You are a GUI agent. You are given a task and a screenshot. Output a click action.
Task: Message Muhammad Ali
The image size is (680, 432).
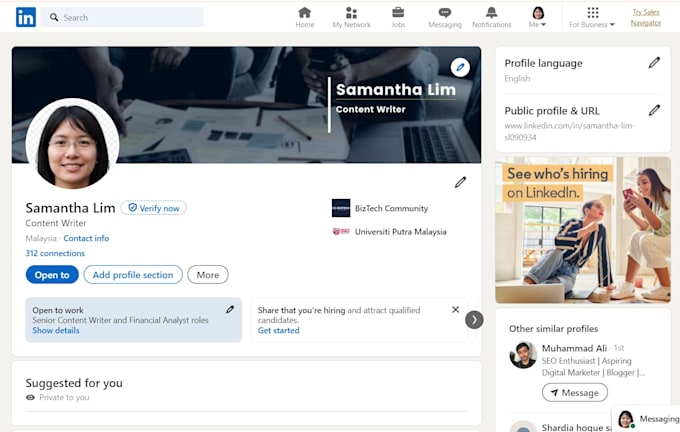pos(575,393)
